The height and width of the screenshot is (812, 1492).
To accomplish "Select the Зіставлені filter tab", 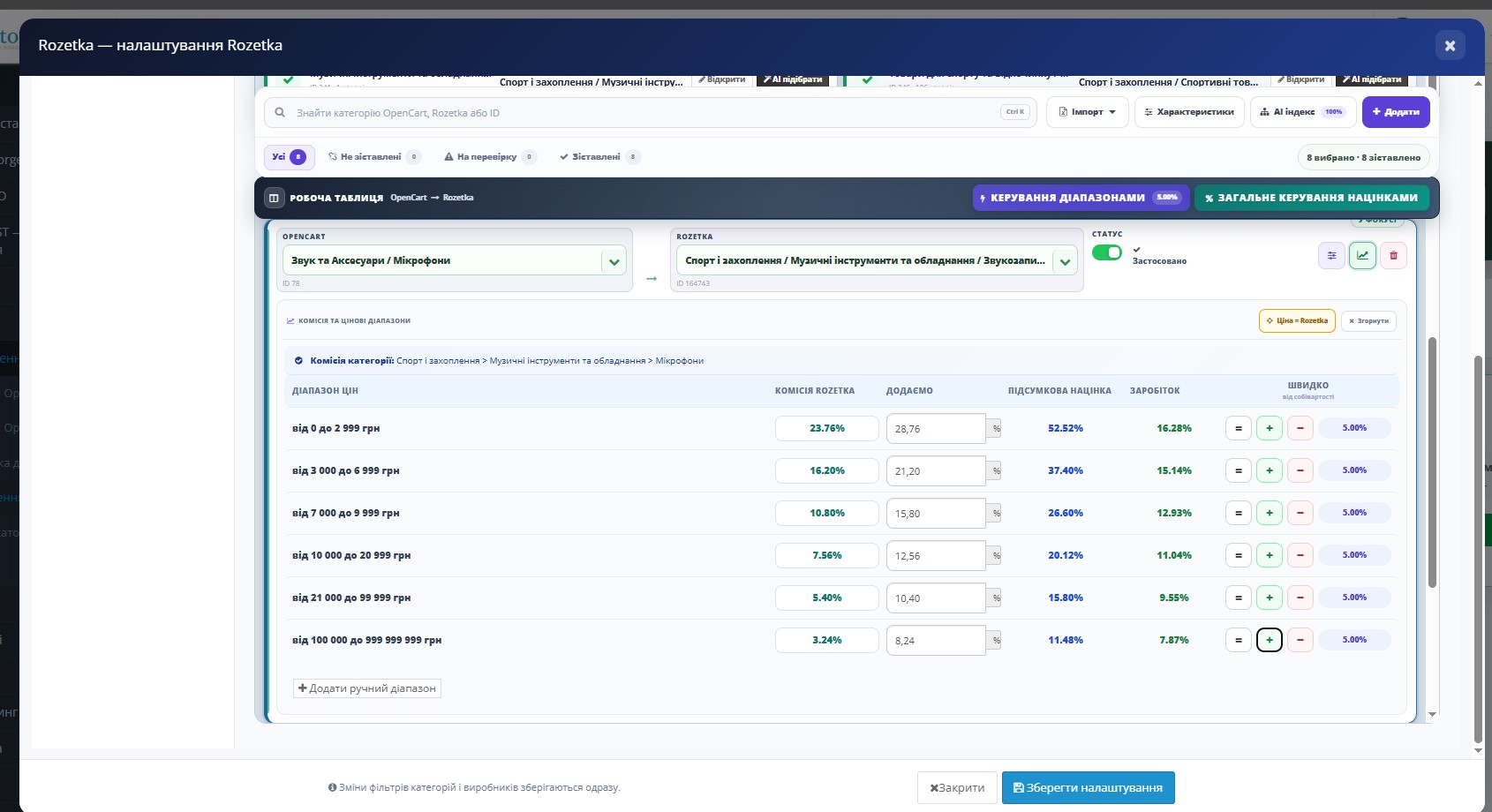I will point(600,157).
